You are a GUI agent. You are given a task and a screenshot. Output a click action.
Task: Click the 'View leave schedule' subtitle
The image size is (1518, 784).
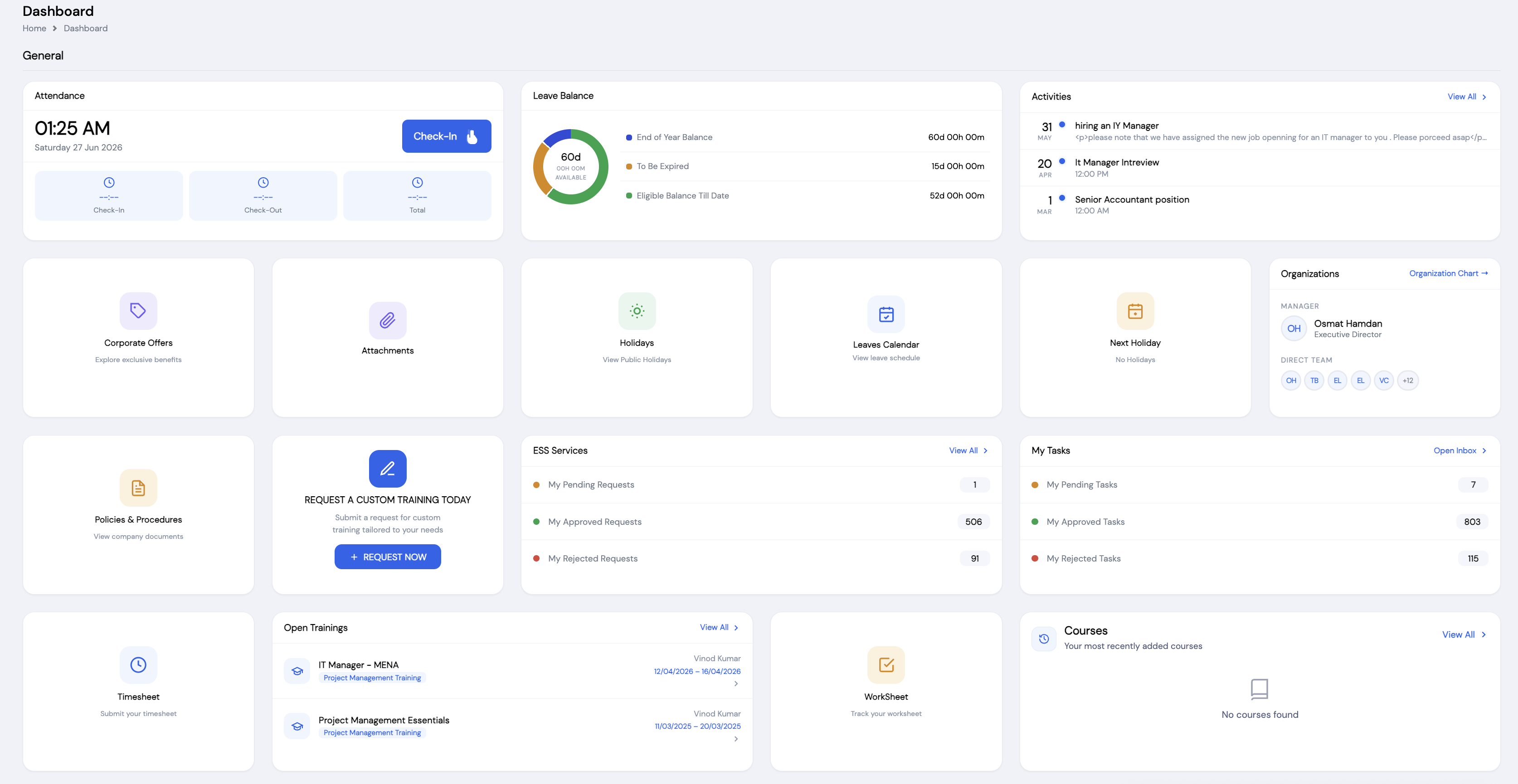coord(885,358)
